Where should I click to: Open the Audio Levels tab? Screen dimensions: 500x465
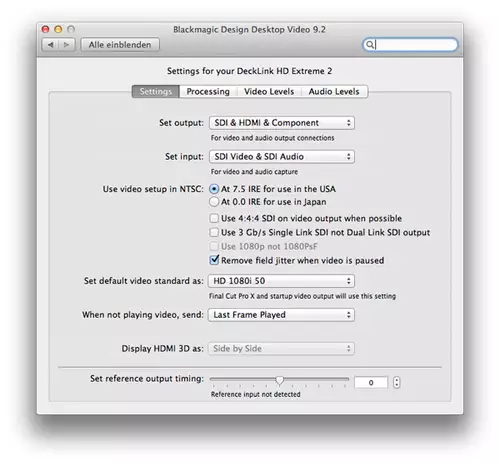(x=334, y=91)
